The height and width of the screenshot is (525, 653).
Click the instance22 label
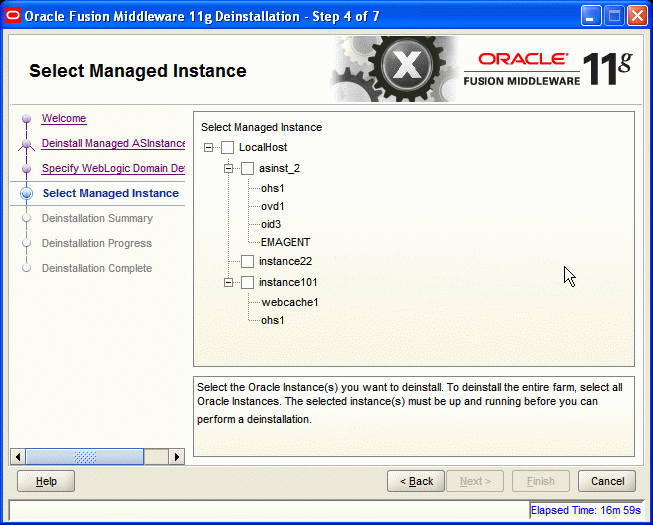(285, 261)
